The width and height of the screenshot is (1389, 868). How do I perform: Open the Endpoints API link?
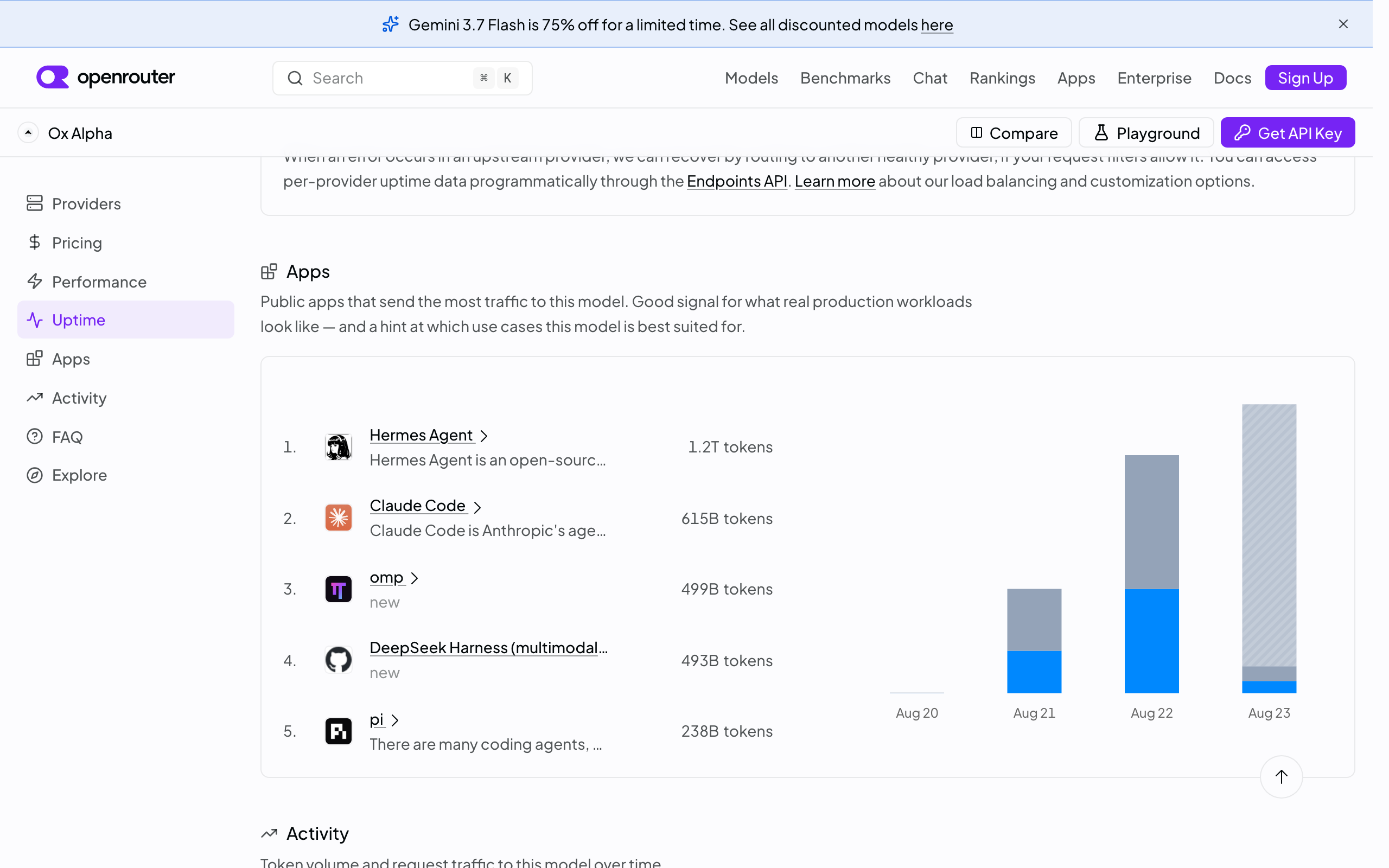[737, 181]
